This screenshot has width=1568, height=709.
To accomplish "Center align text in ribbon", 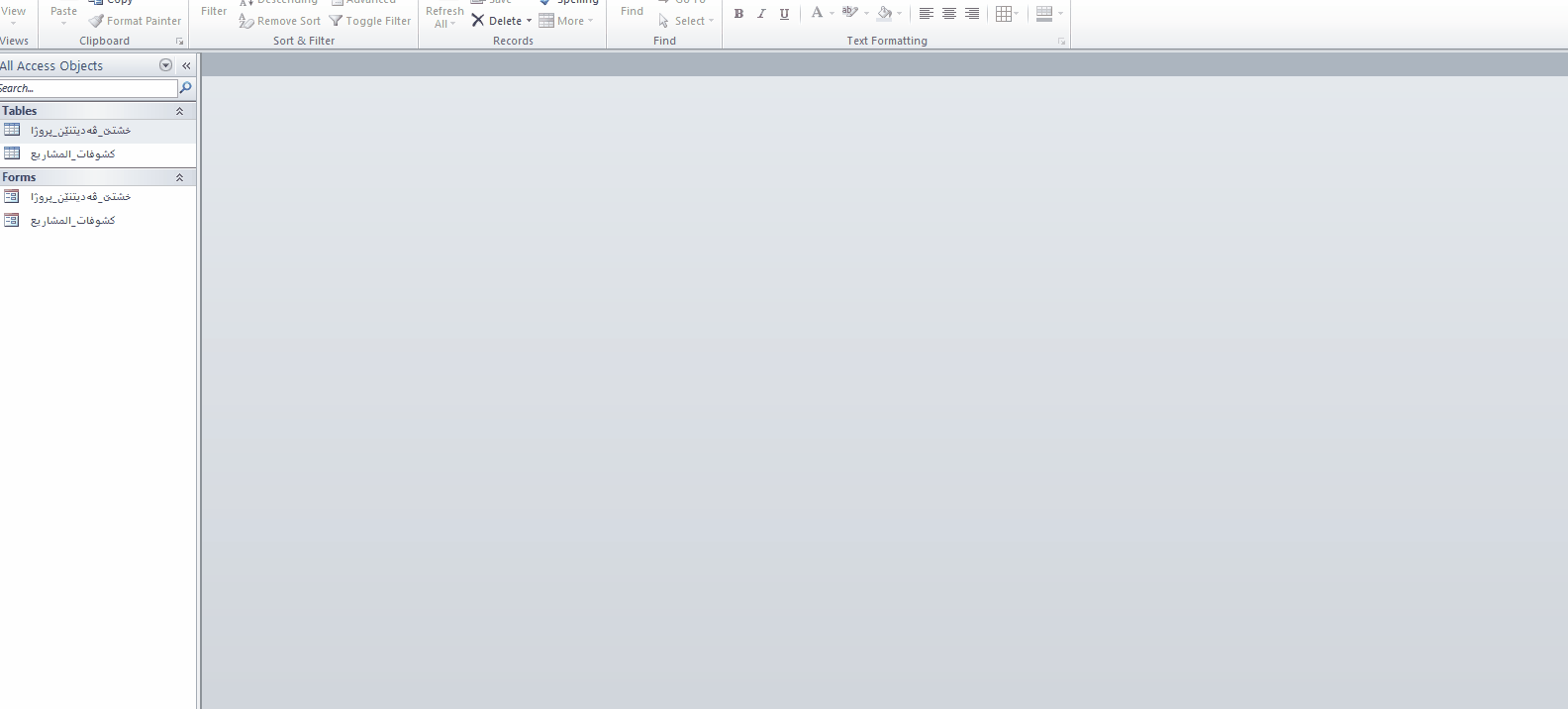I will pos(948,14).
